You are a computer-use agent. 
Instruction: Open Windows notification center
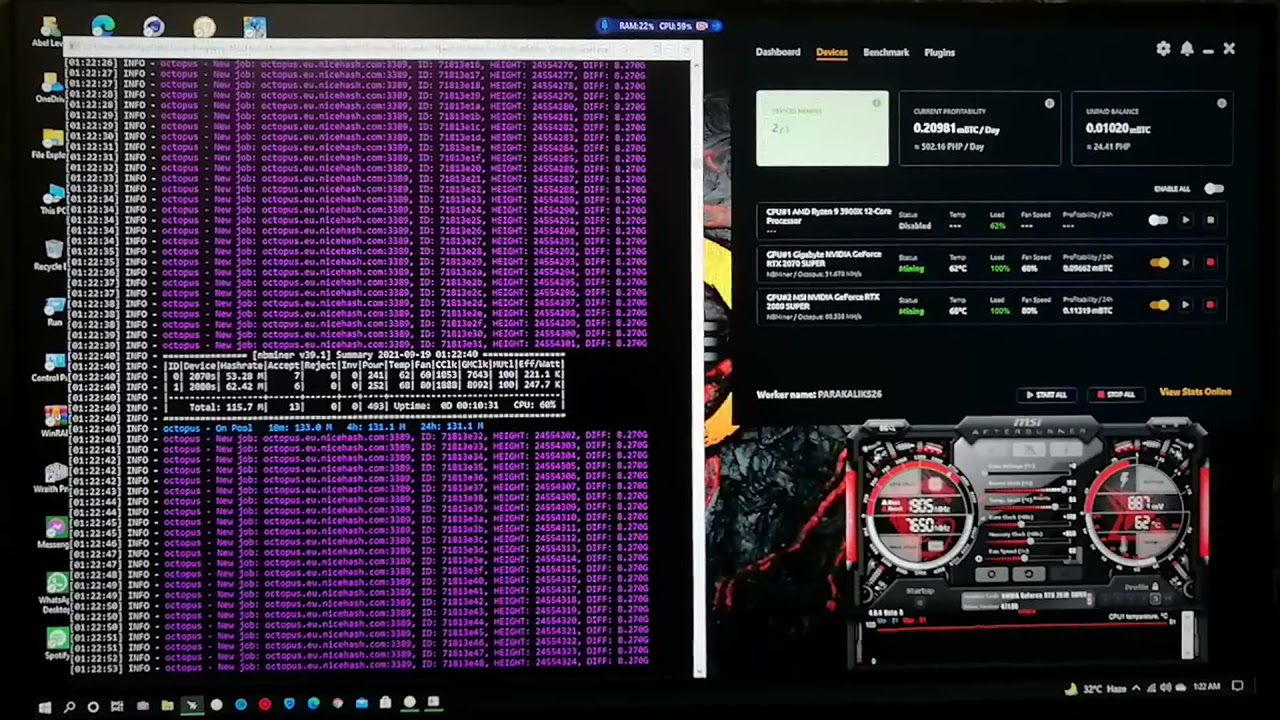1237,687
